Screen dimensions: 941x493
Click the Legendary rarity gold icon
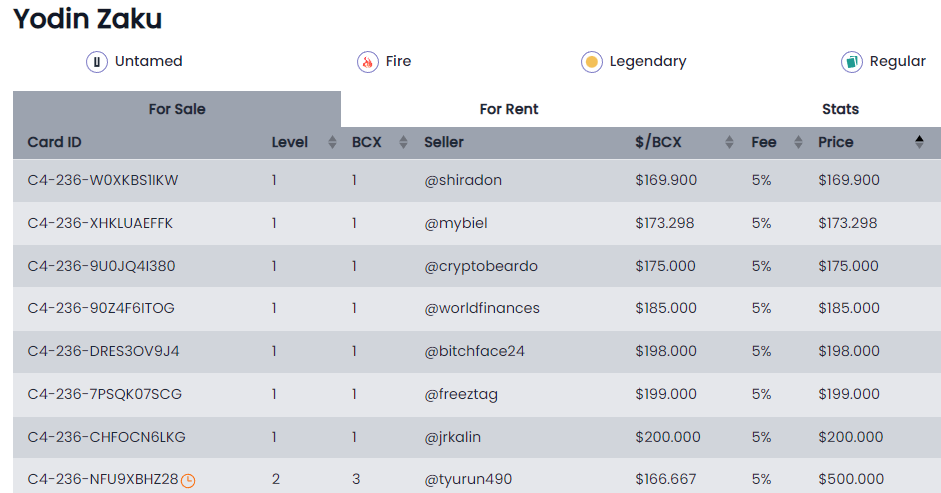pyautogui.click(x=592, y=61)
